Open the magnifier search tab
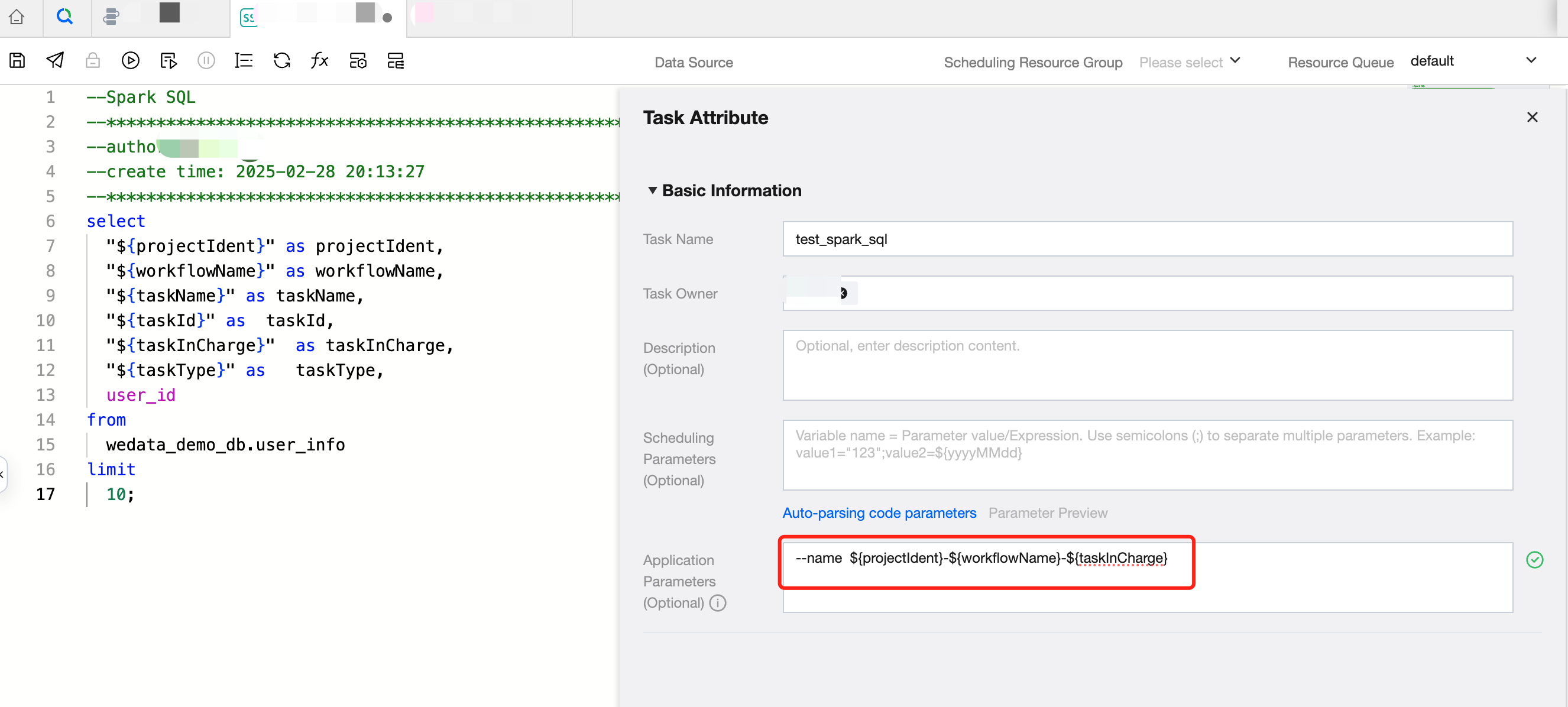Image resolution: width=1568 pixels, height=707 pixels. click(x=64, y=17)
